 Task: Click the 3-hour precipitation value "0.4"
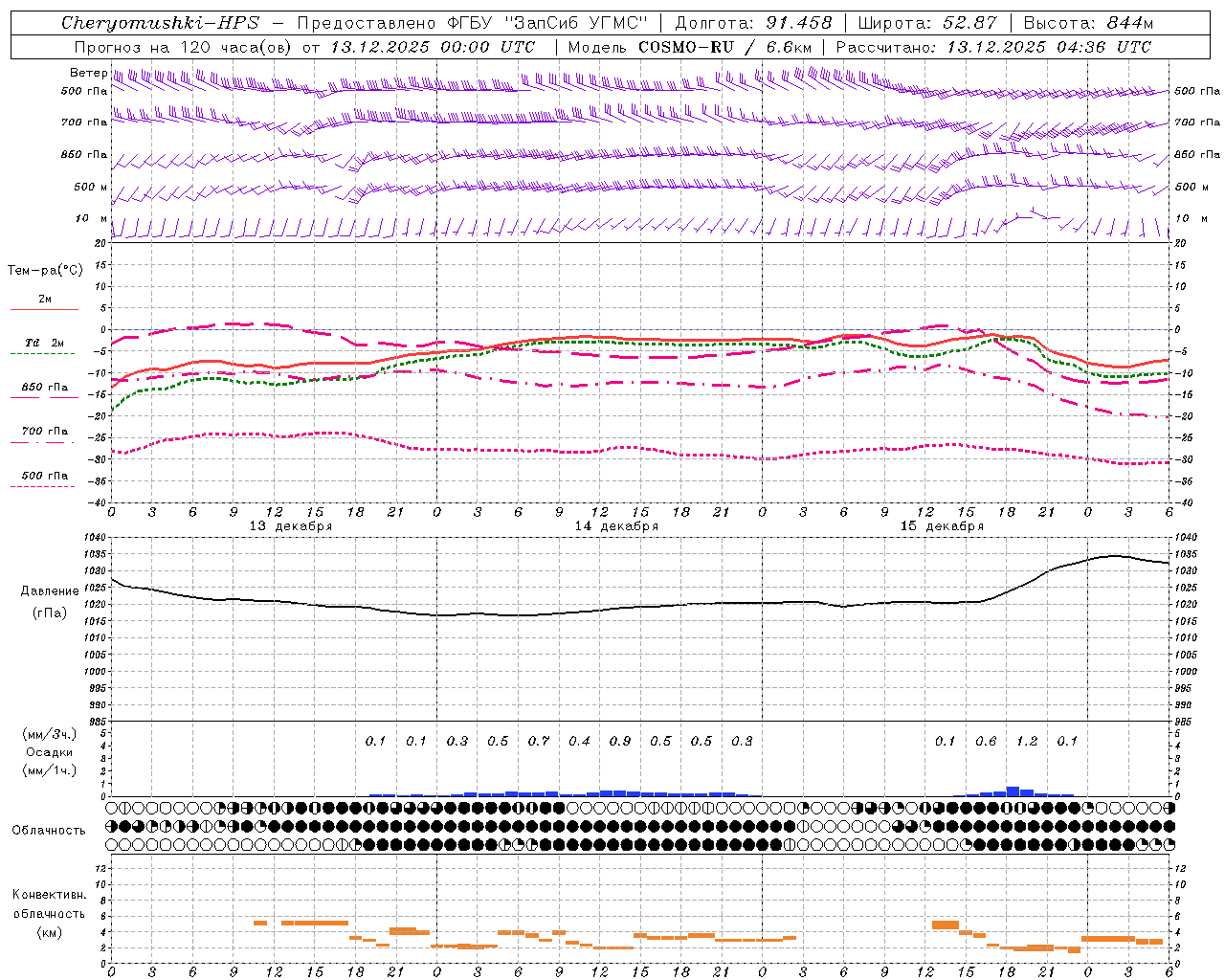click(579, 741)
